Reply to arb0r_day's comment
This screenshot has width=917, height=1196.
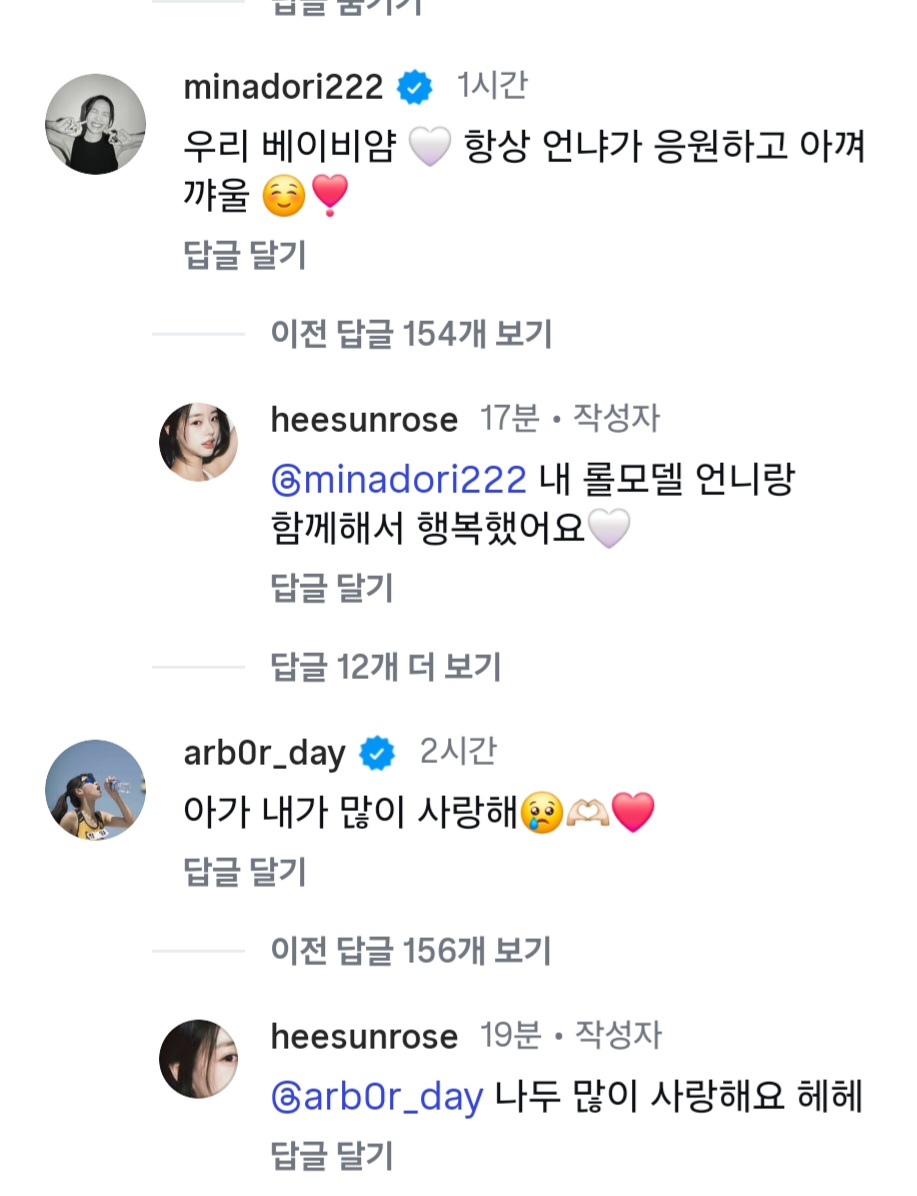coord(245,872)
